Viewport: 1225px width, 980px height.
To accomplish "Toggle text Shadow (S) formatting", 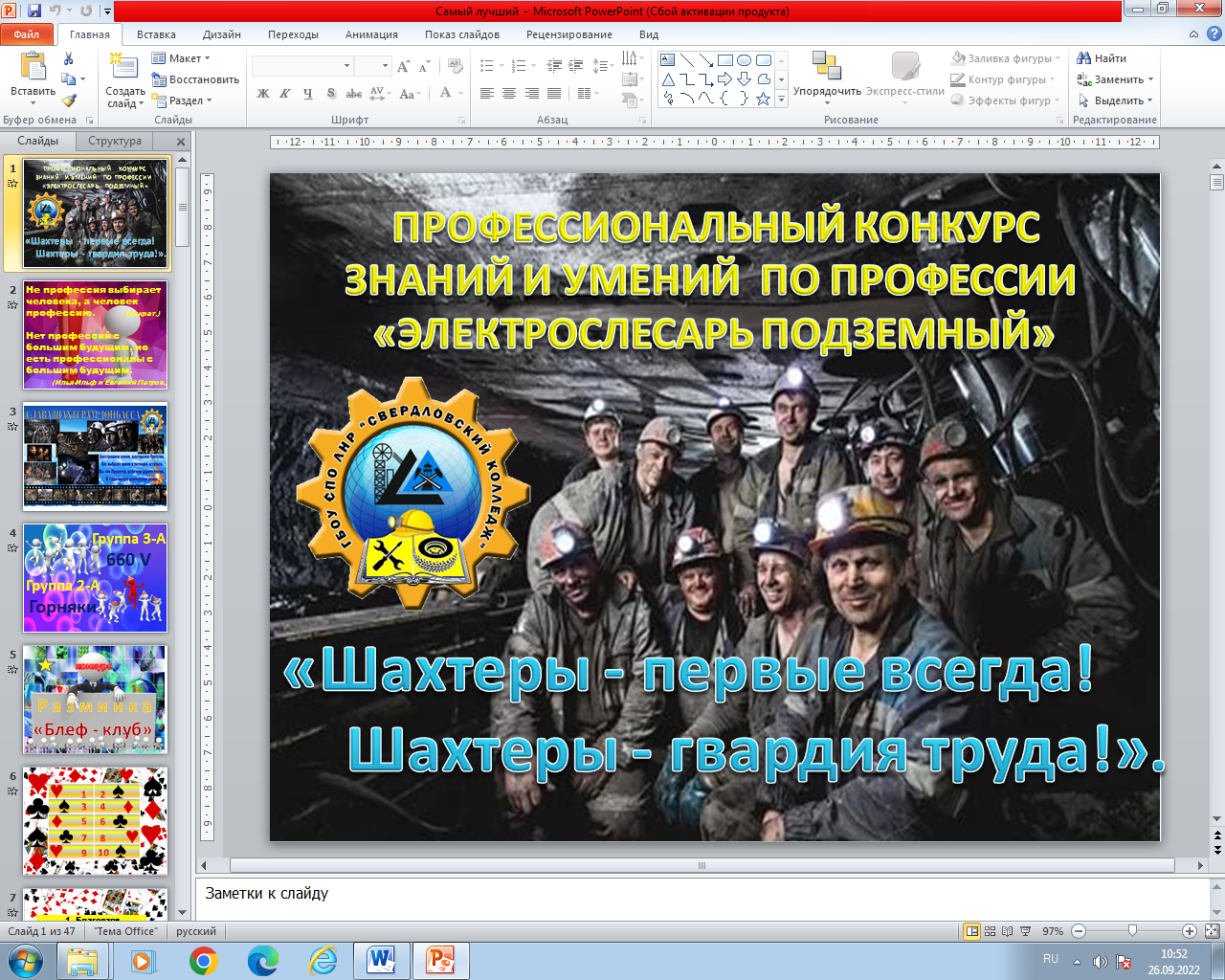I will click(331, 94).
